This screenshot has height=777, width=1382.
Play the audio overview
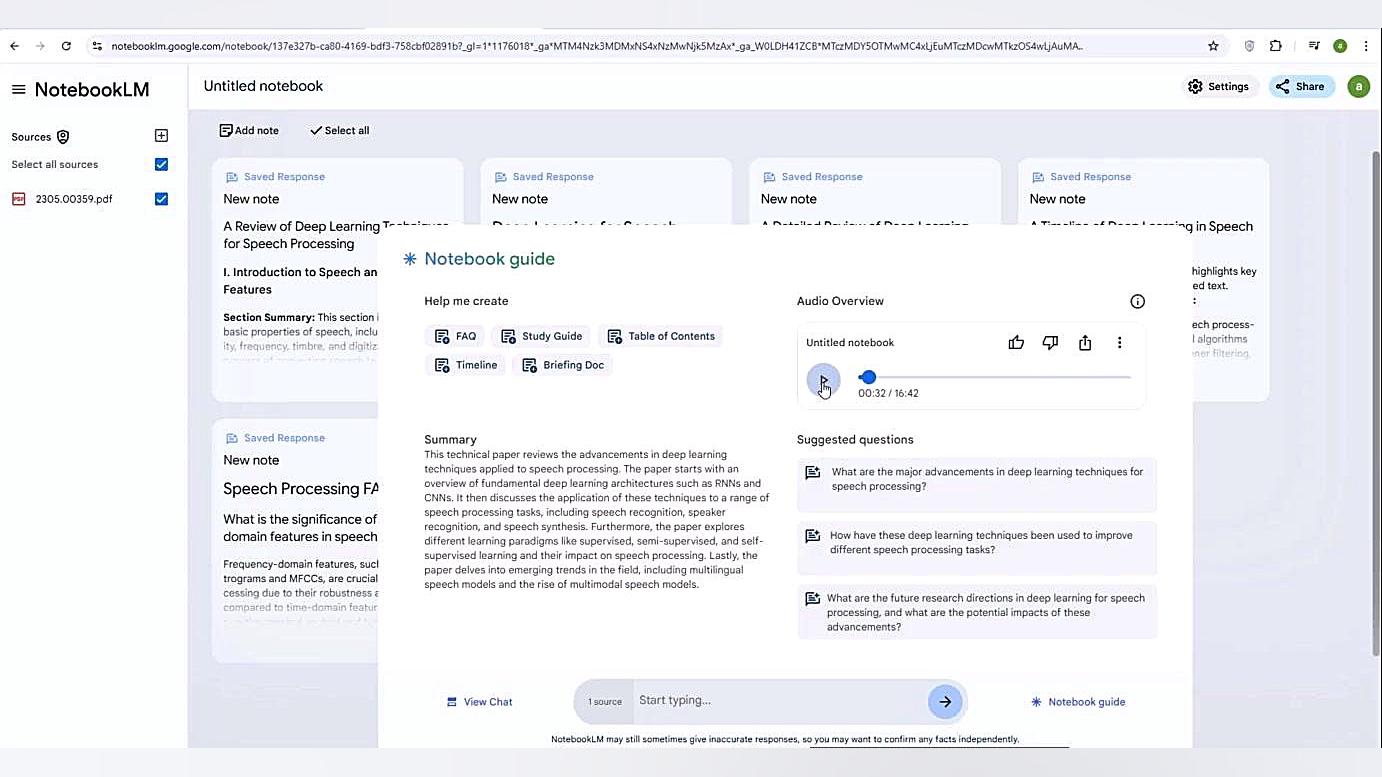click(x=823, y=380)
